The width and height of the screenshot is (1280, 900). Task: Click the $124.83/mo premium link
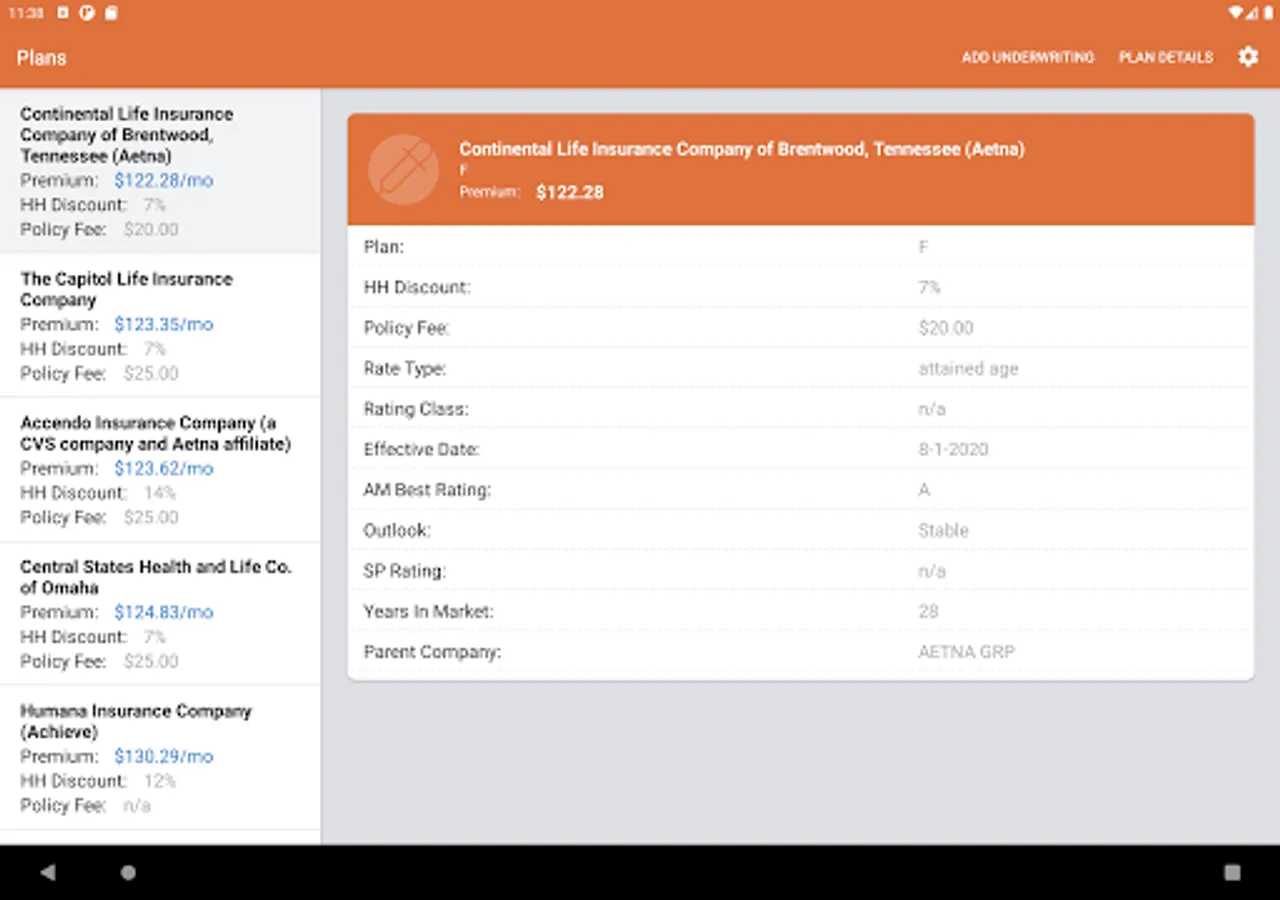[x=164, y=613]
